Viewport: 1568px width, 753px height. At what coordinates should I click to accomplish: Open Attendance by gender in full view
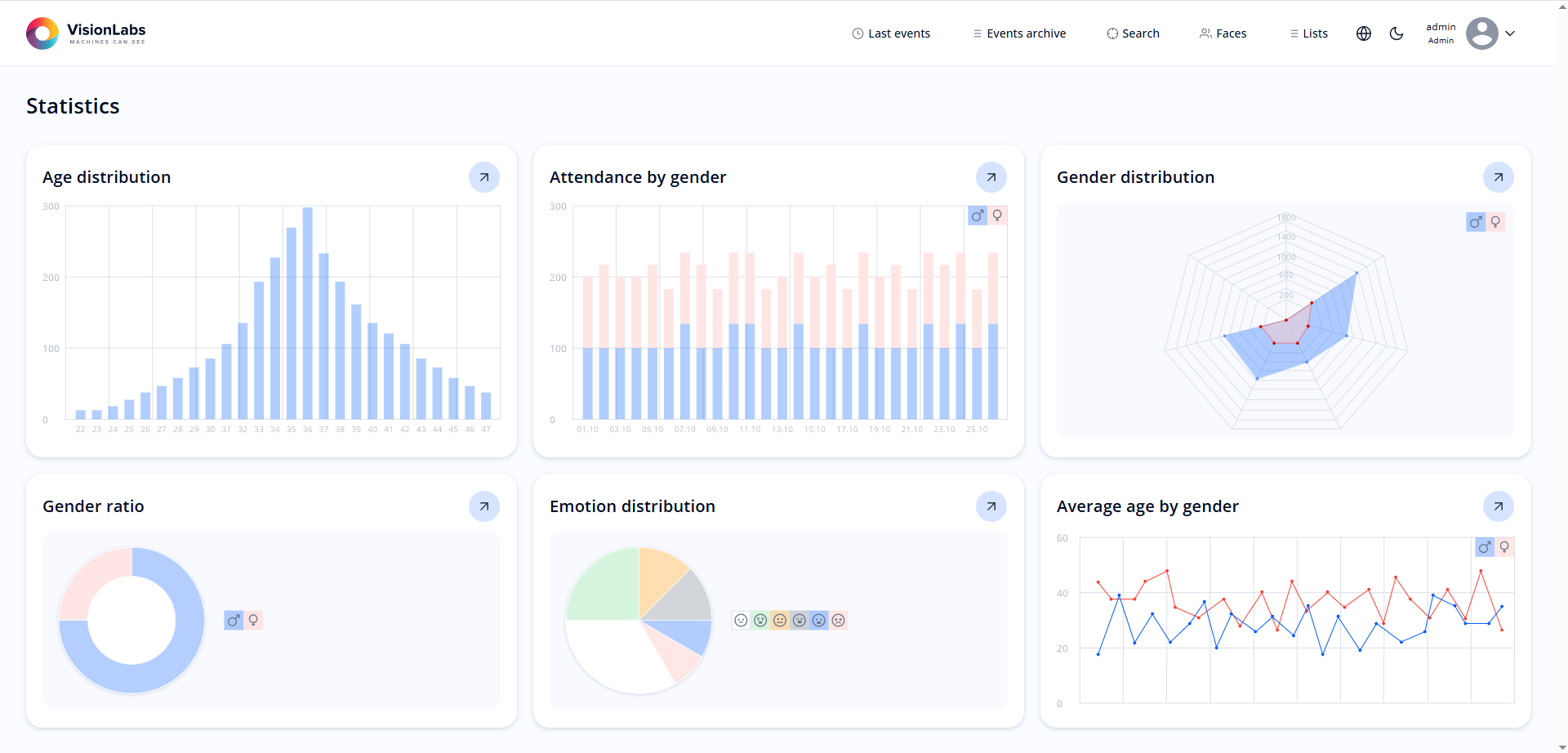(991, 177)
